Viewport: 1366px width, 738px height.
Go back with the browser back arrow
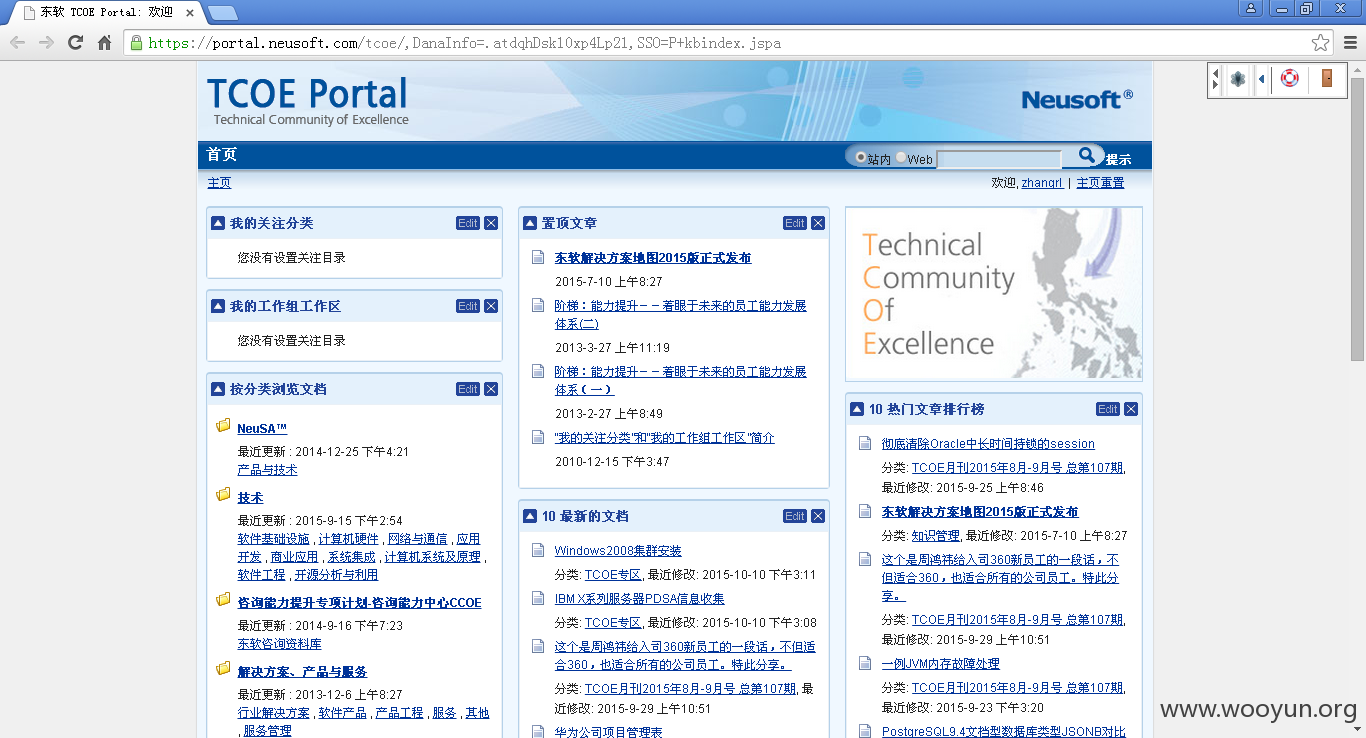coord(17,43)
